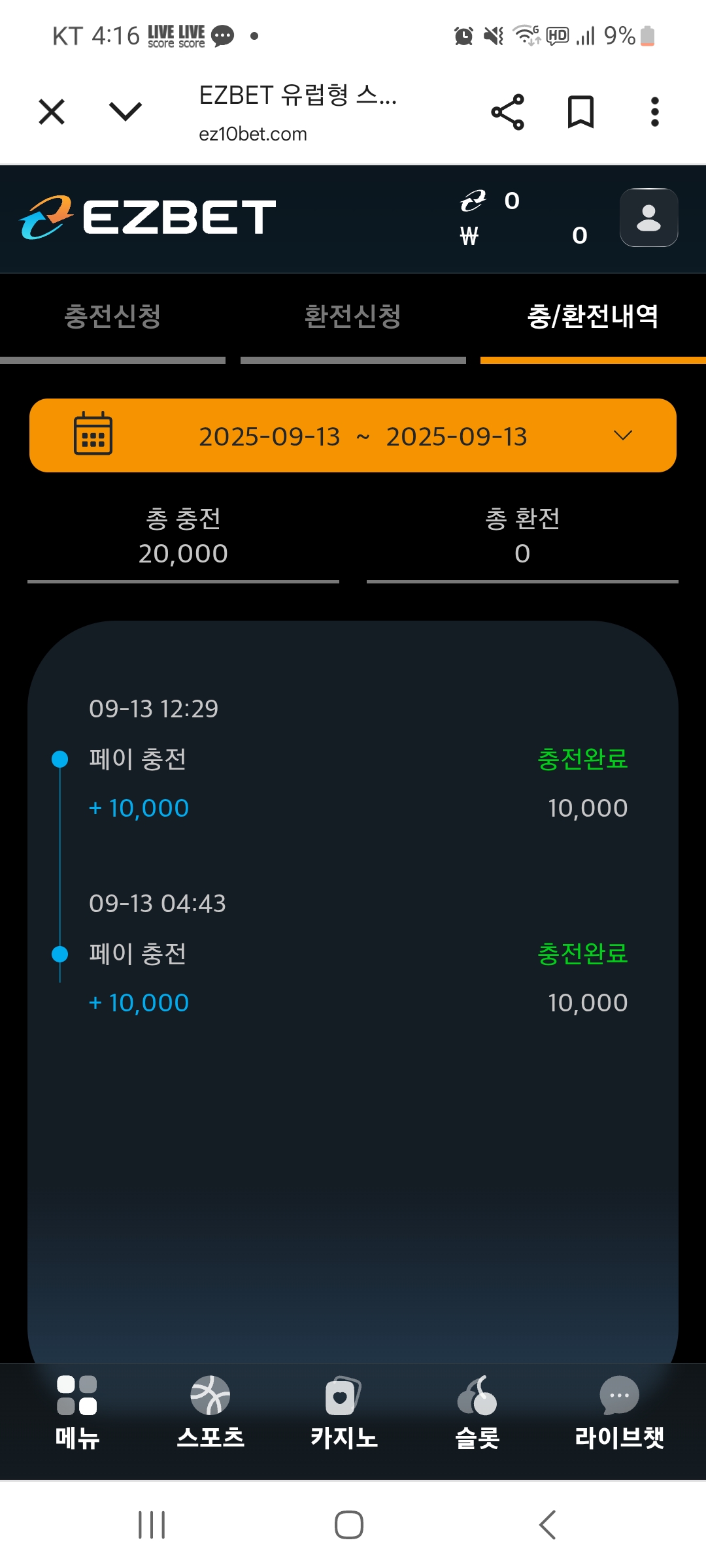Click the EZBET logo

click(x=148, y=217)
